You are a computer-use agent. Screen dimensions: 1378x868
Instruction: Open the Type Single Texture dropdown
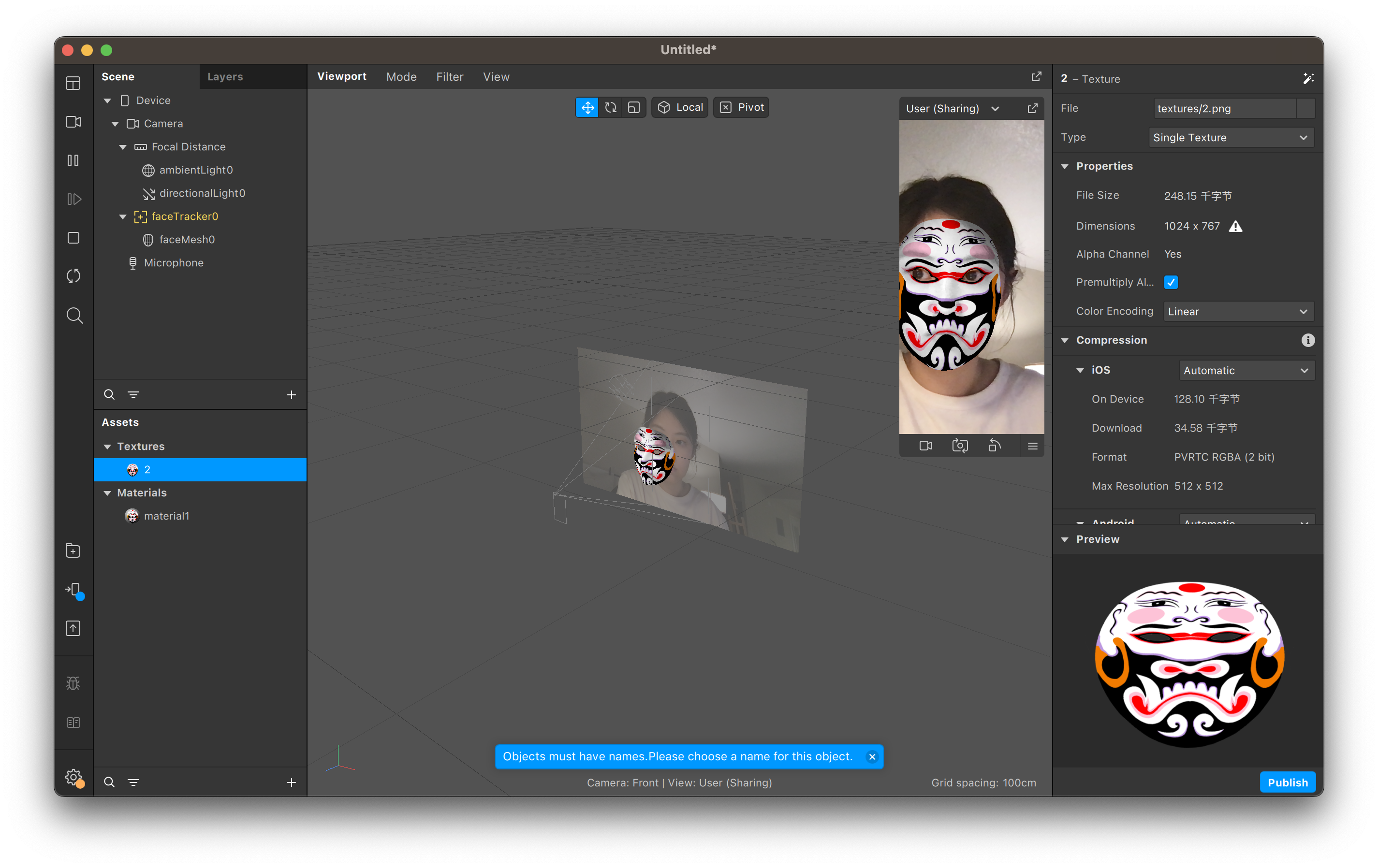[x=1231, y=137]
